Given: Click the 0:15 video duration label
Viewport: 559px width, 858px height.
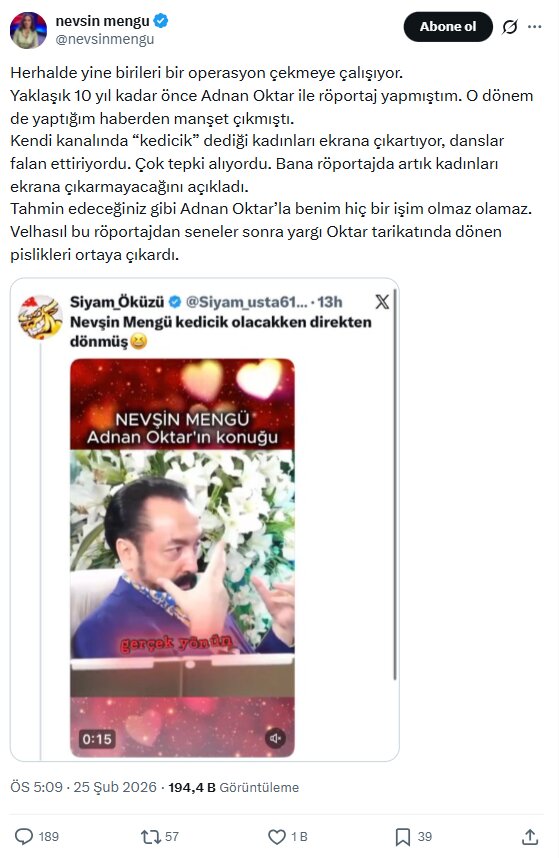Looking at the screenshot, I should (97, 739).
